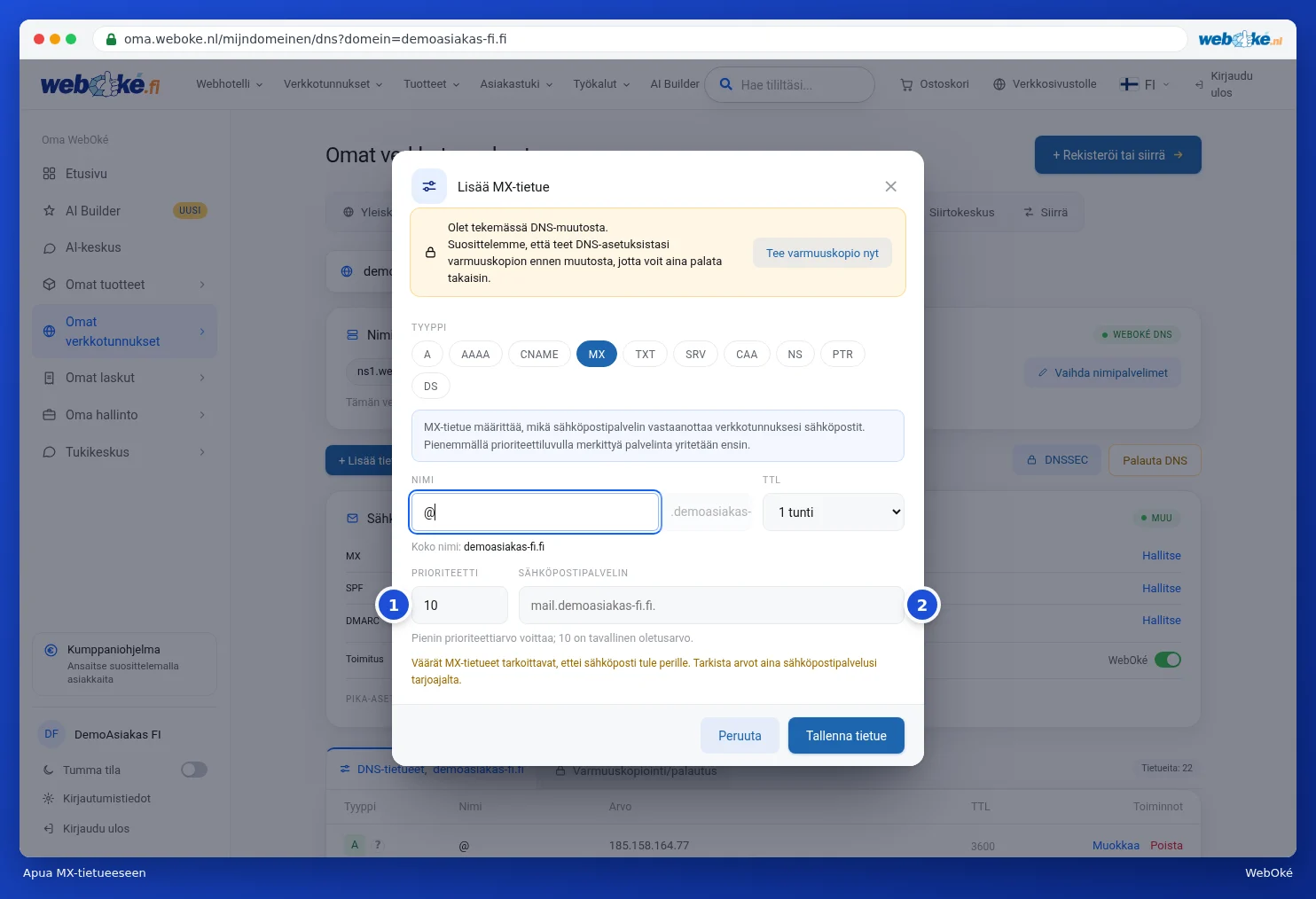Screen dimensions: 1316x899
Task: Open the Työkalut menu
Action: point(601,84)
